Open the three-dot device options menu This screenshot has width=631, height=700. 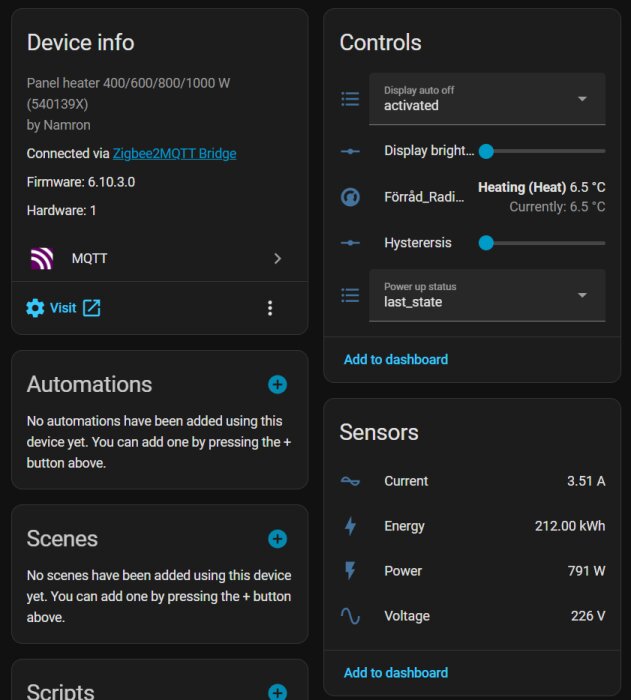pos(270,308)
